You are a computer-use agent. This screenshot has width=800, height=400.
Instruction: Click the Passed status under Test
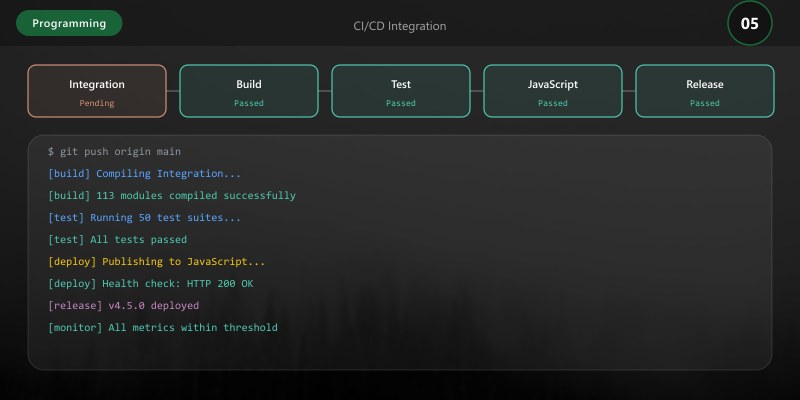point(401,103)
